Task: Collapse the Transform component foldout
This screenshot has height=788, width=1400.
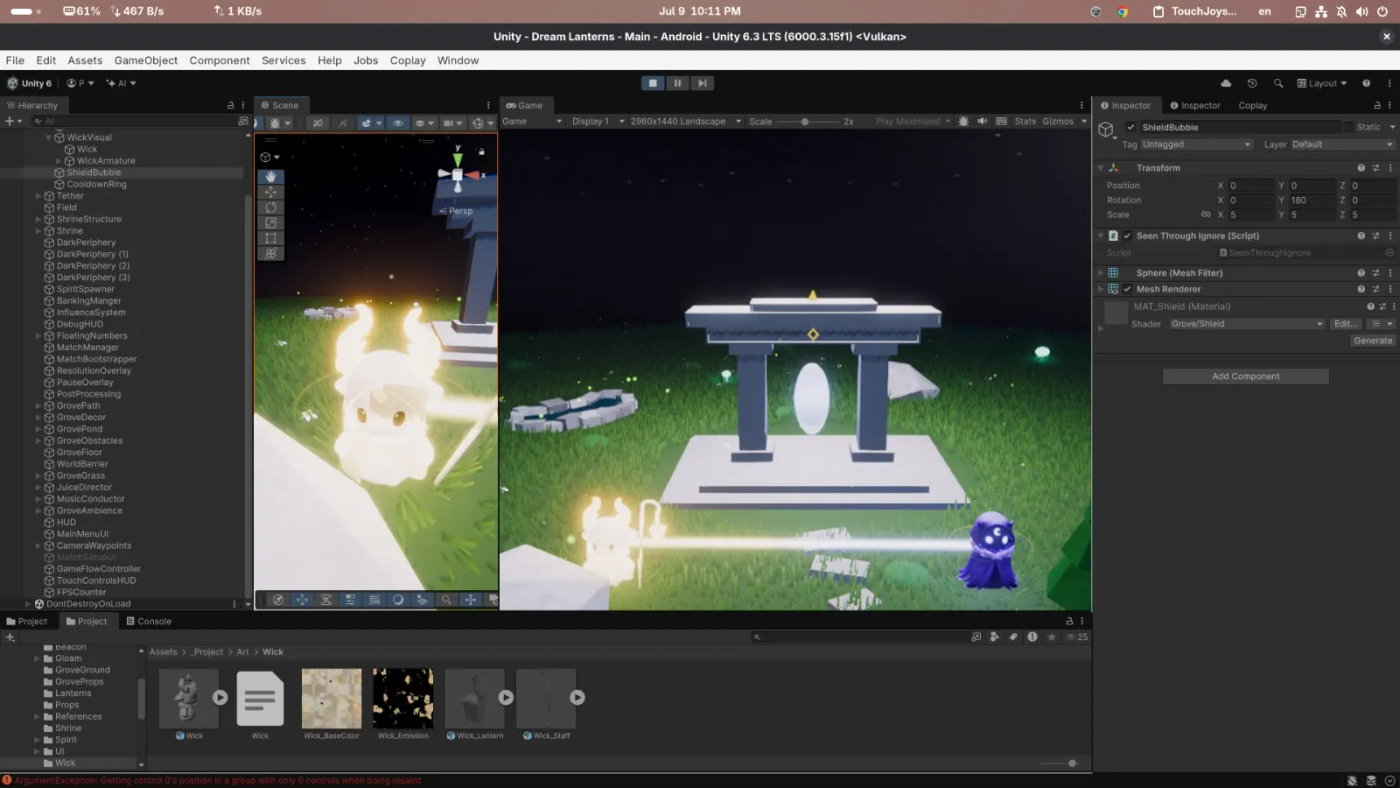Action: click(x=1101, y=168)
